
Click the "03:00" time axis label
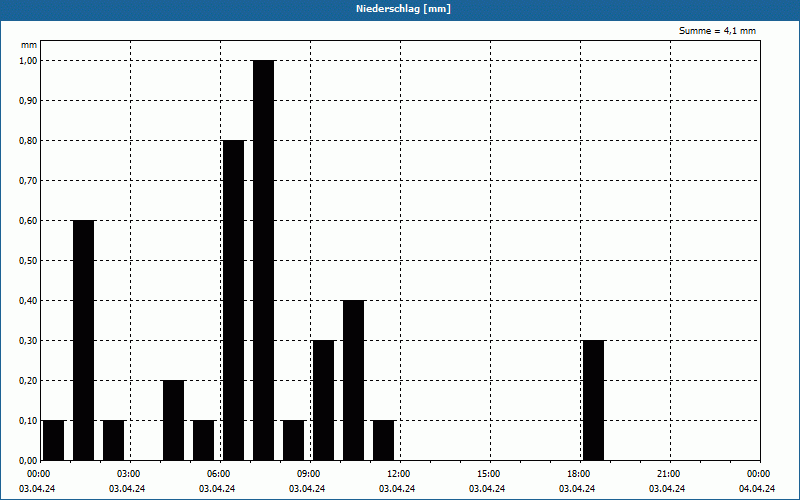click(x=129, y=474)
